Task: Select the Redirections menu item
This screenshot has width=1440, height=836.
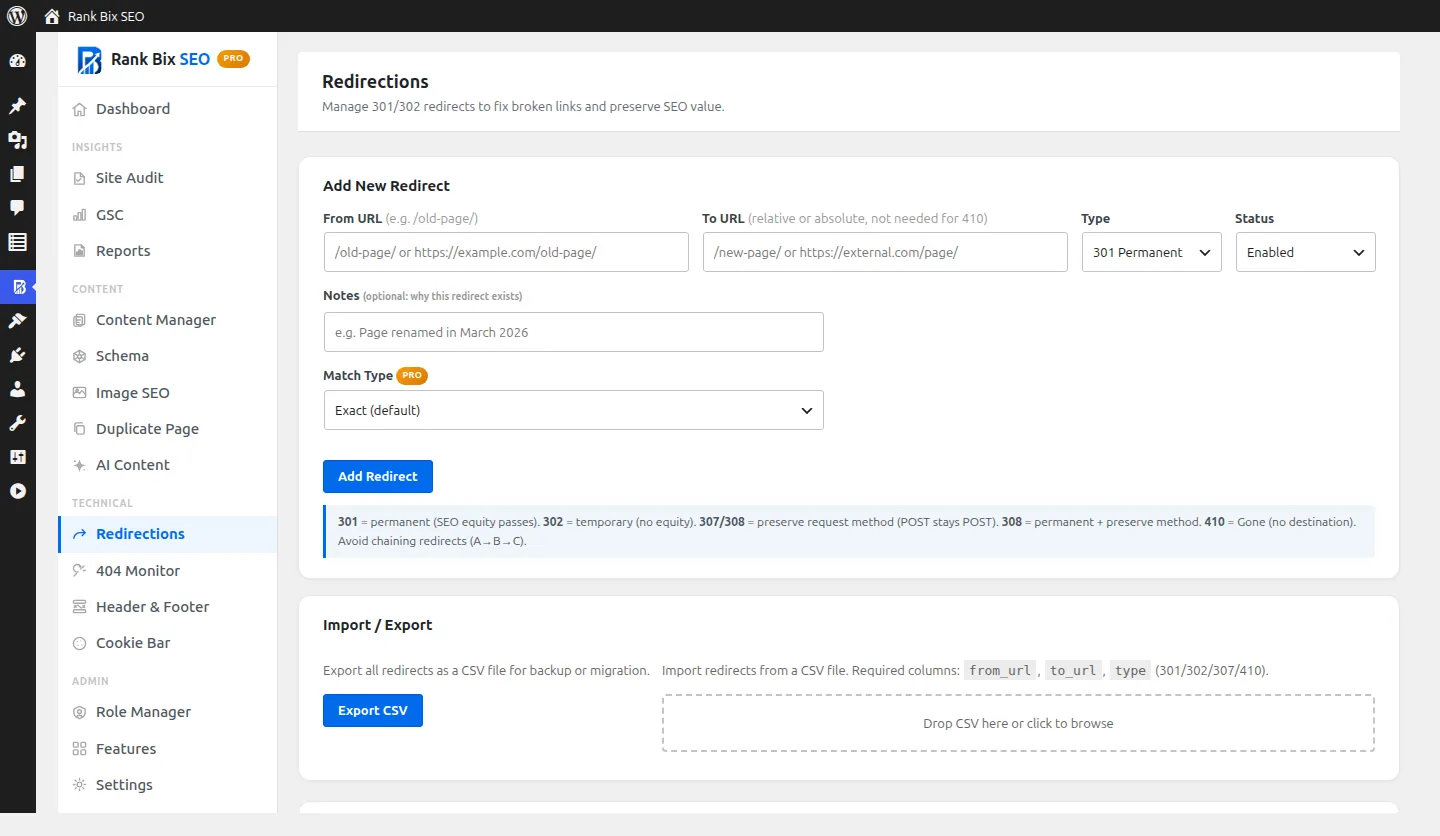Action: [x=168, y=534]
